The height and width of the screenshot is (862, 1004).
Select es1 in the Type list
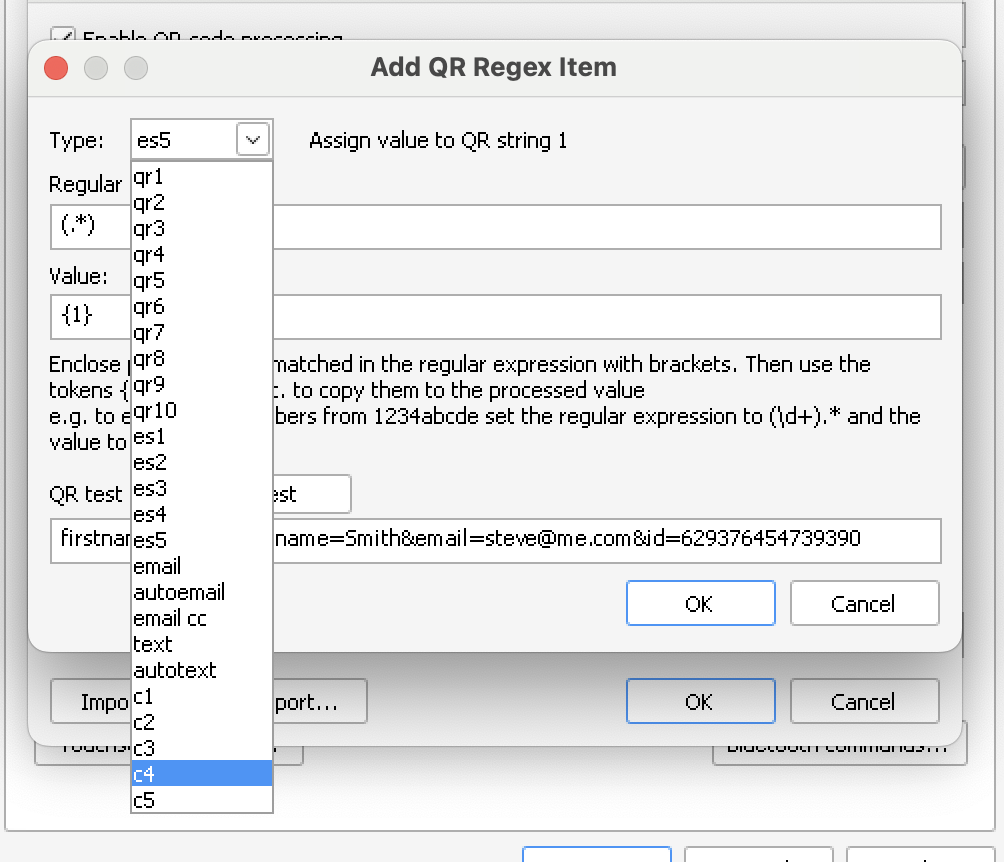pyautogui.click(x=149, y=437)
